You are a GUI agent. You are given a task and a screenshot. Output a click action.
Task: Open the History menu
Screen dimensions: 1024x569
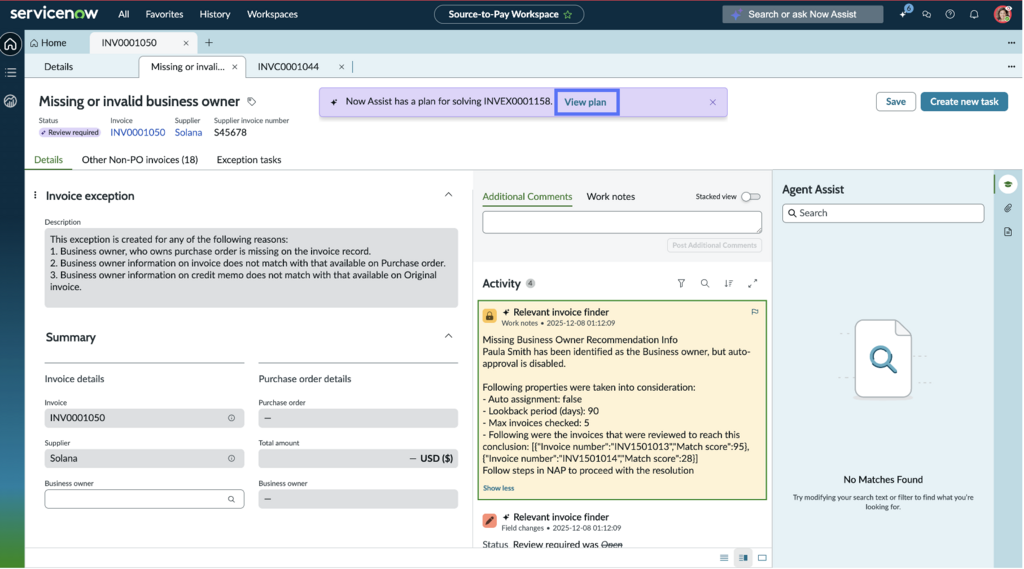coord(215,14)
